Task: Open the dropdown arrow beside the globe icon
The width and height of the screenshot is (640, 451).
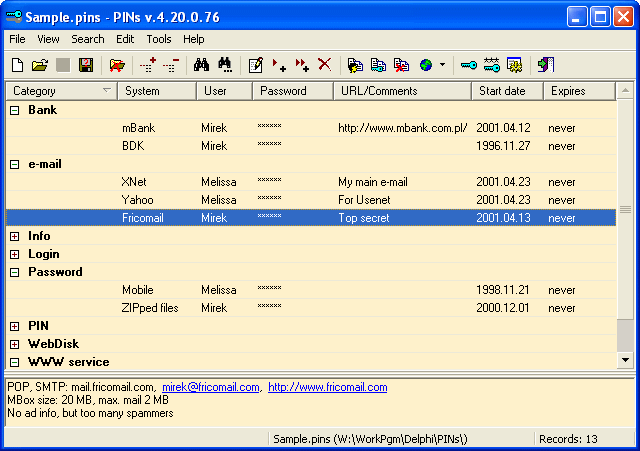Action: [442, 64]
